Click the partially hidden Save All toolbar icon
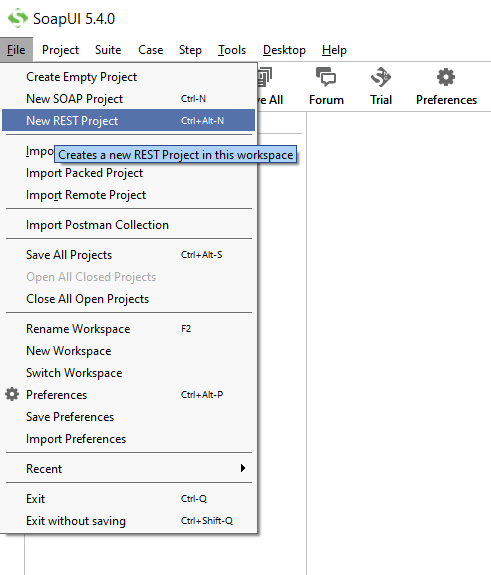The width and height of the screenshot is (491, 575). [265, 77]
